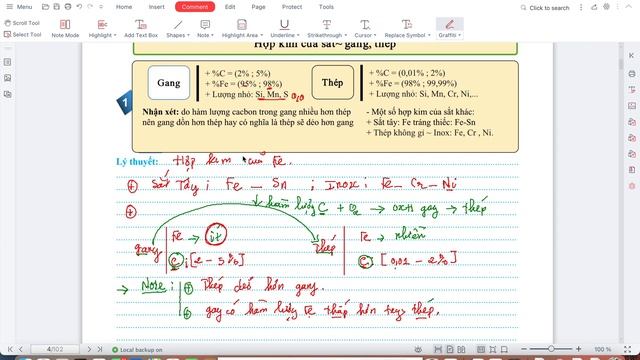This screenshot has height=360, width=640.
Task: Open settings gear icon in the top right
Action: [607, 7]
